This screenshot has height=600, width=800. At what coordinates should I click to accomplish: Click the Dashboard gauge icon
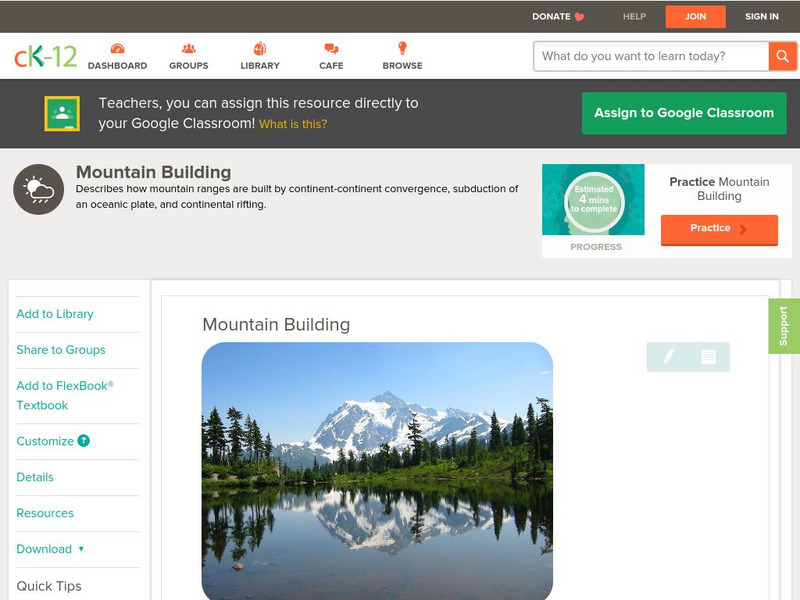pyautogui.click(x=117, y=48)
